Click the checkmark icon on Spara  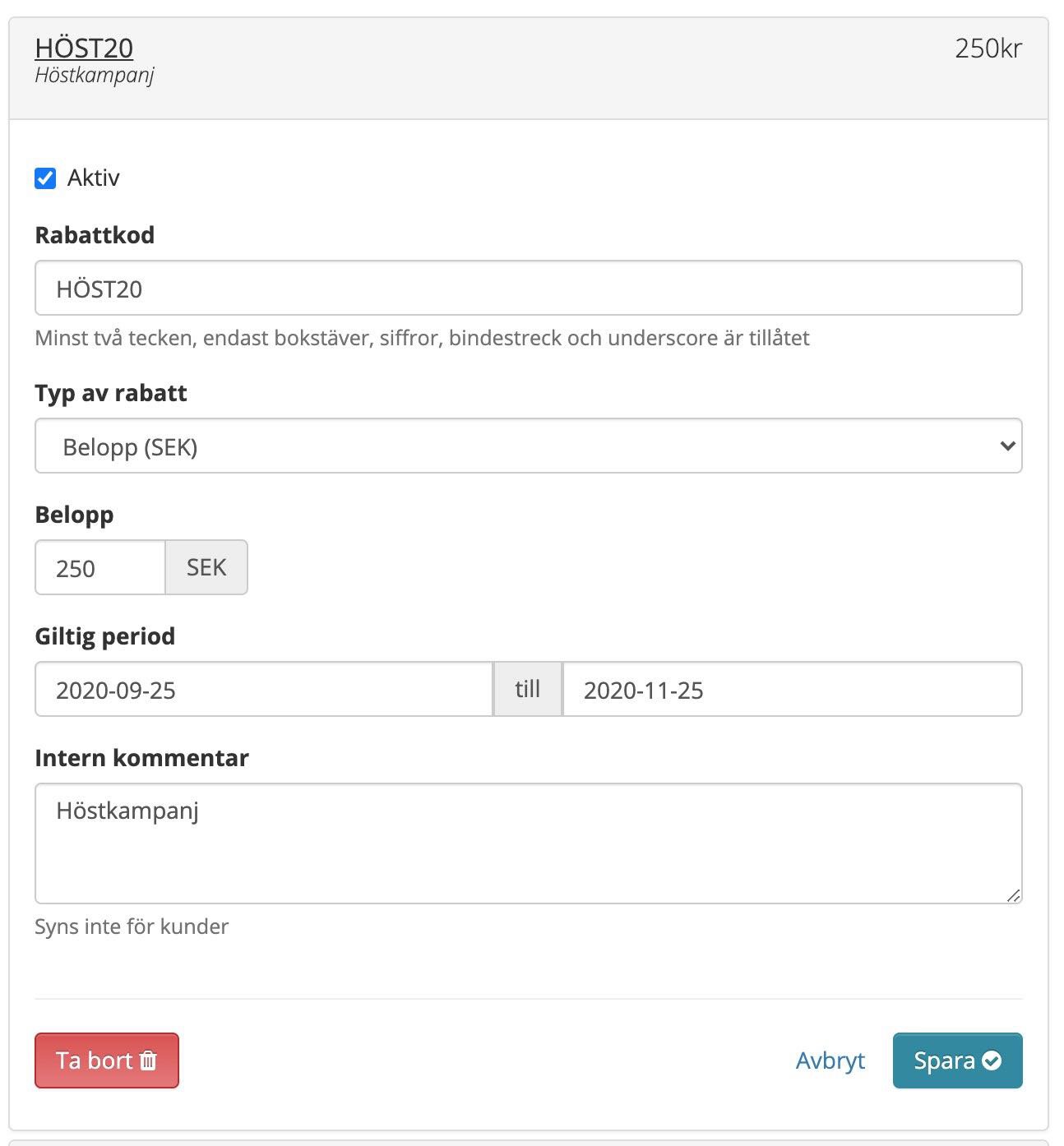pyautogui.click(x=992, y=1061)
